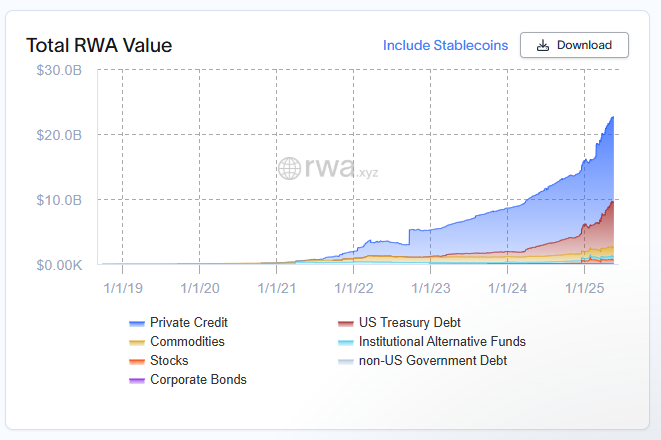
Task: Click the Include Stablecoins link
Action: [445, 45]
